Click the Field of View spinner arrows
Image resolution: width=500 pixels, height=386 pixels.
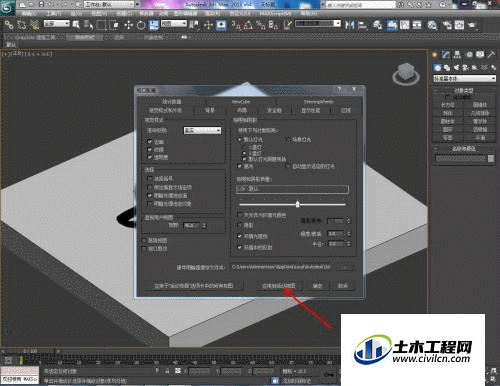(204, 225)
